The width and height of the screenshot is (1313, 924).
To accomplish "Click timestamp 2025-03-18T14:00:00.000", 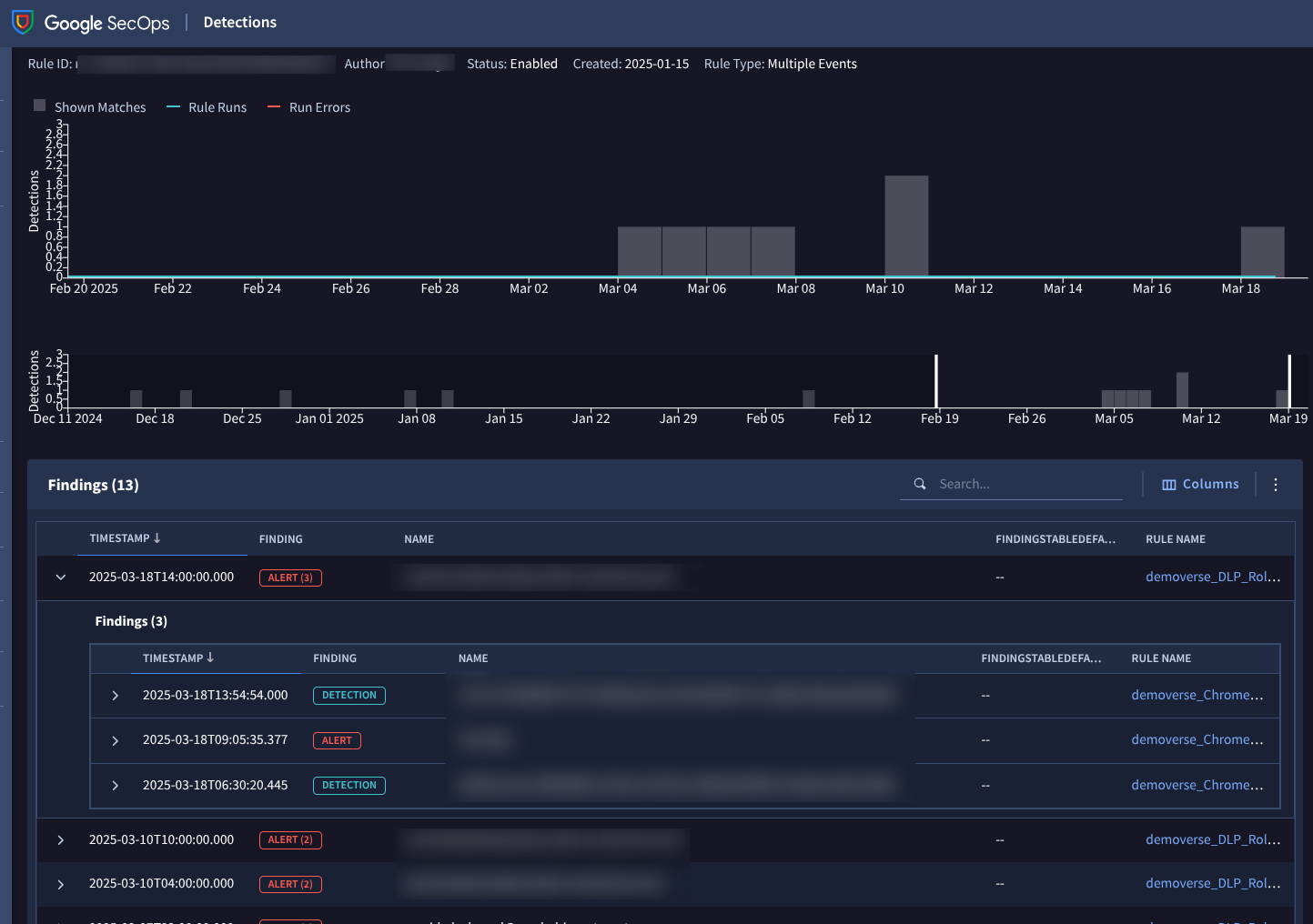I will coord(162,577).
